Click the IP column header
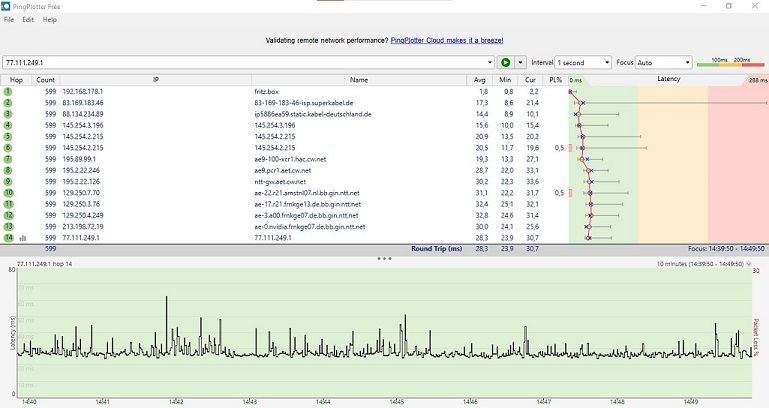This screenshot has width=769, height=408. 155,79
